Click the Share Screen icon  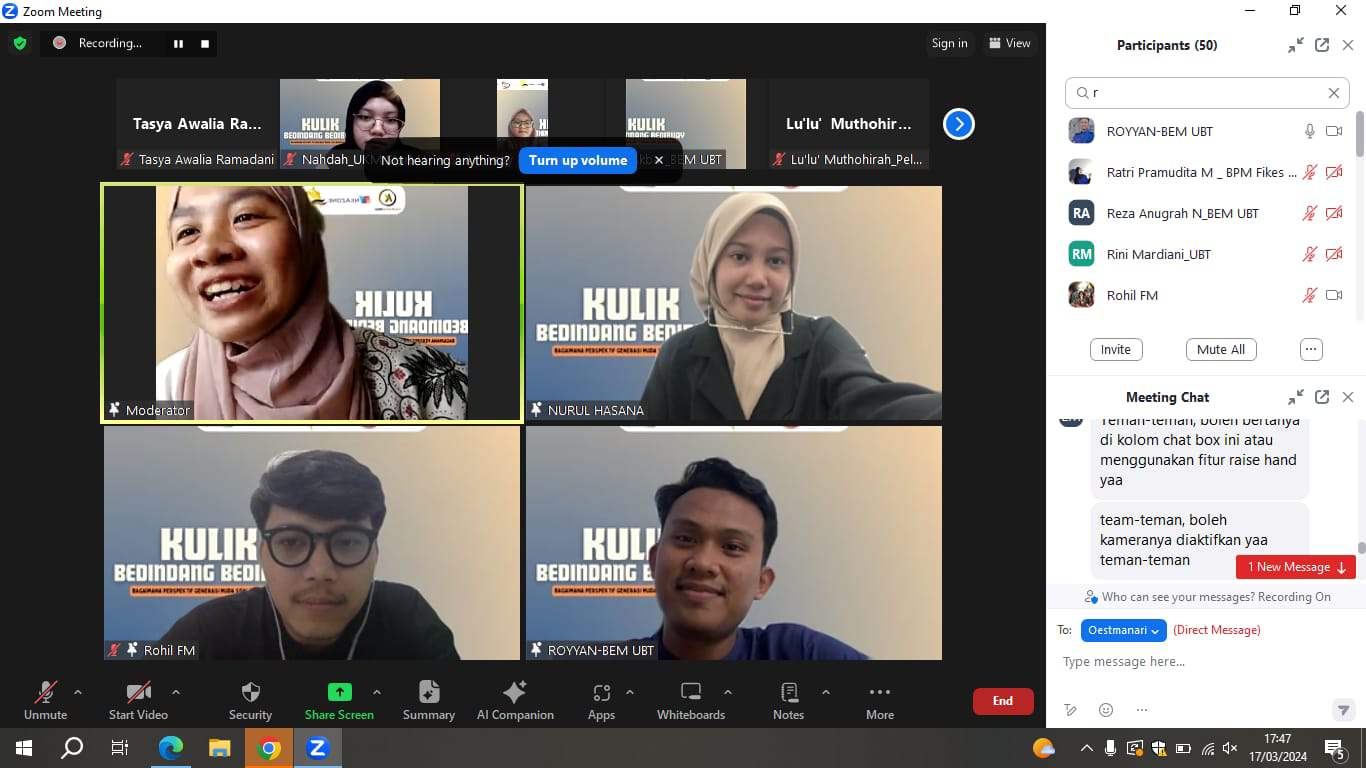(x=339, y=692)
